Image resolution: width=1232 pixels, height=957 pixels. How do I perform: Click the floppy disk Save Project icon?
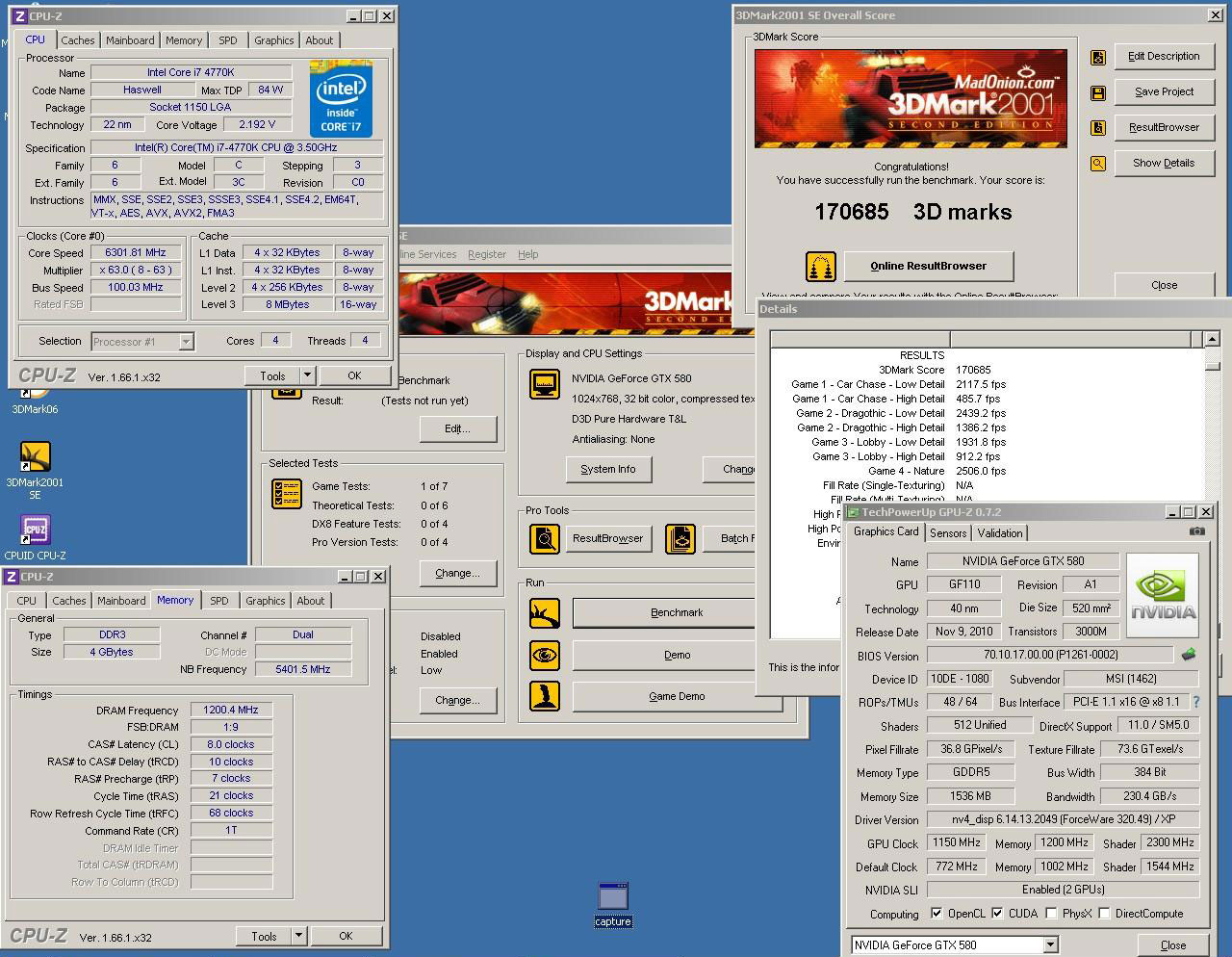1098,92
